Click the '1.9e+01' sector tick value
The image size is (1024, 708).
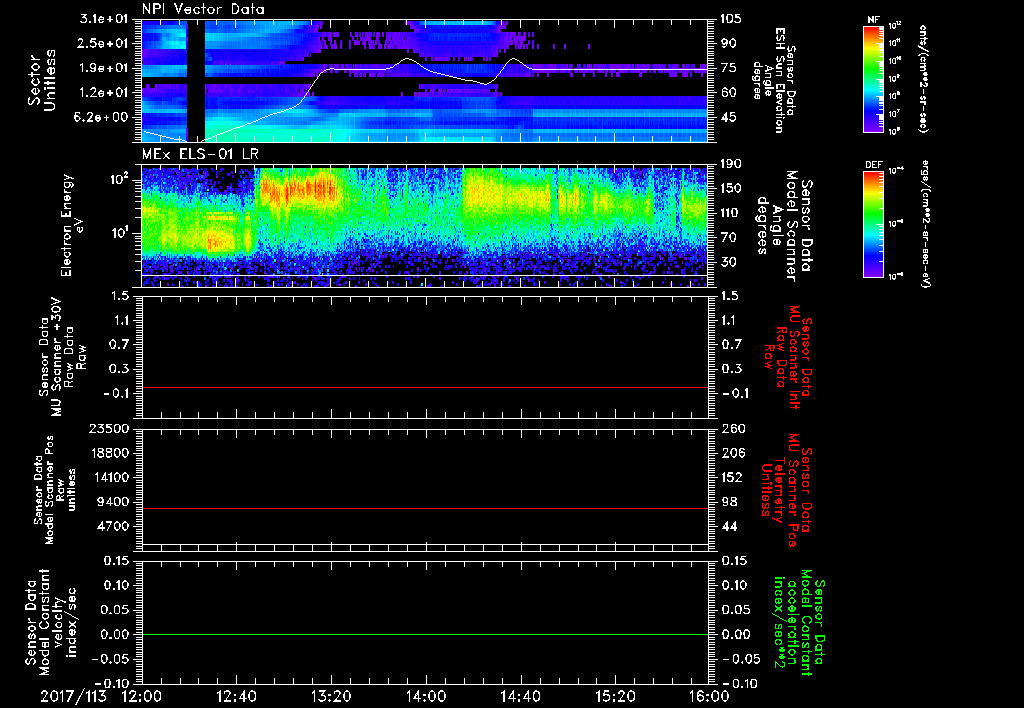[103, 68]
